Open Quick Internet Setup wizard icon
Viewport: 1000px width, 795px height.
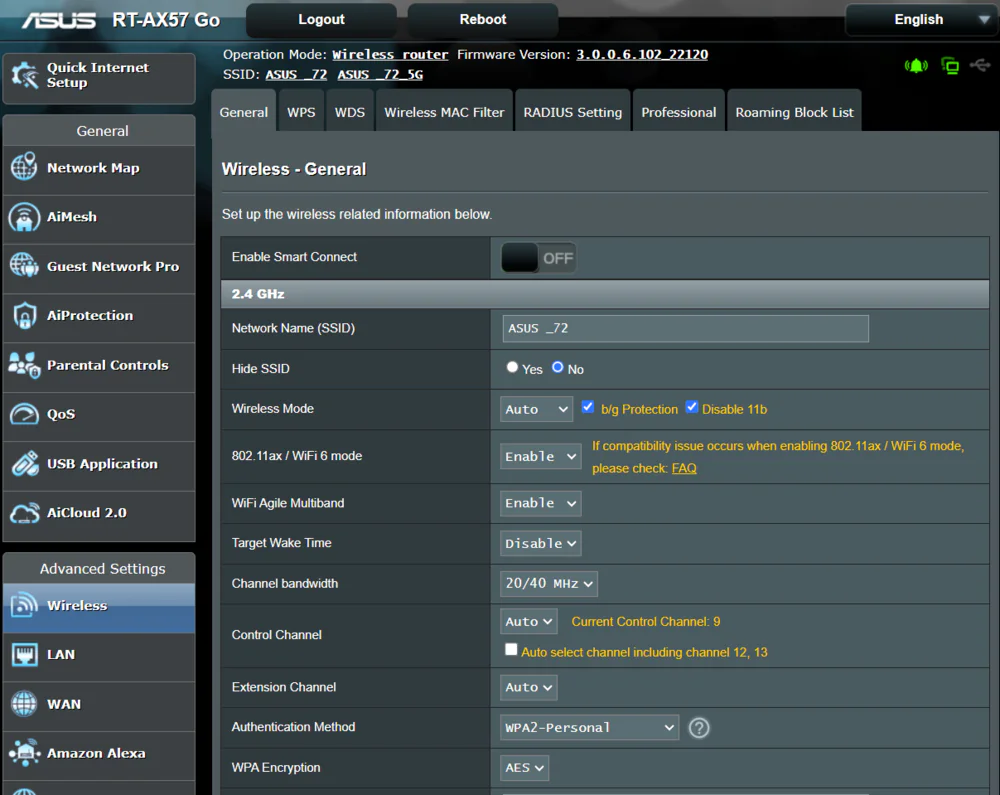click(24, 75)
